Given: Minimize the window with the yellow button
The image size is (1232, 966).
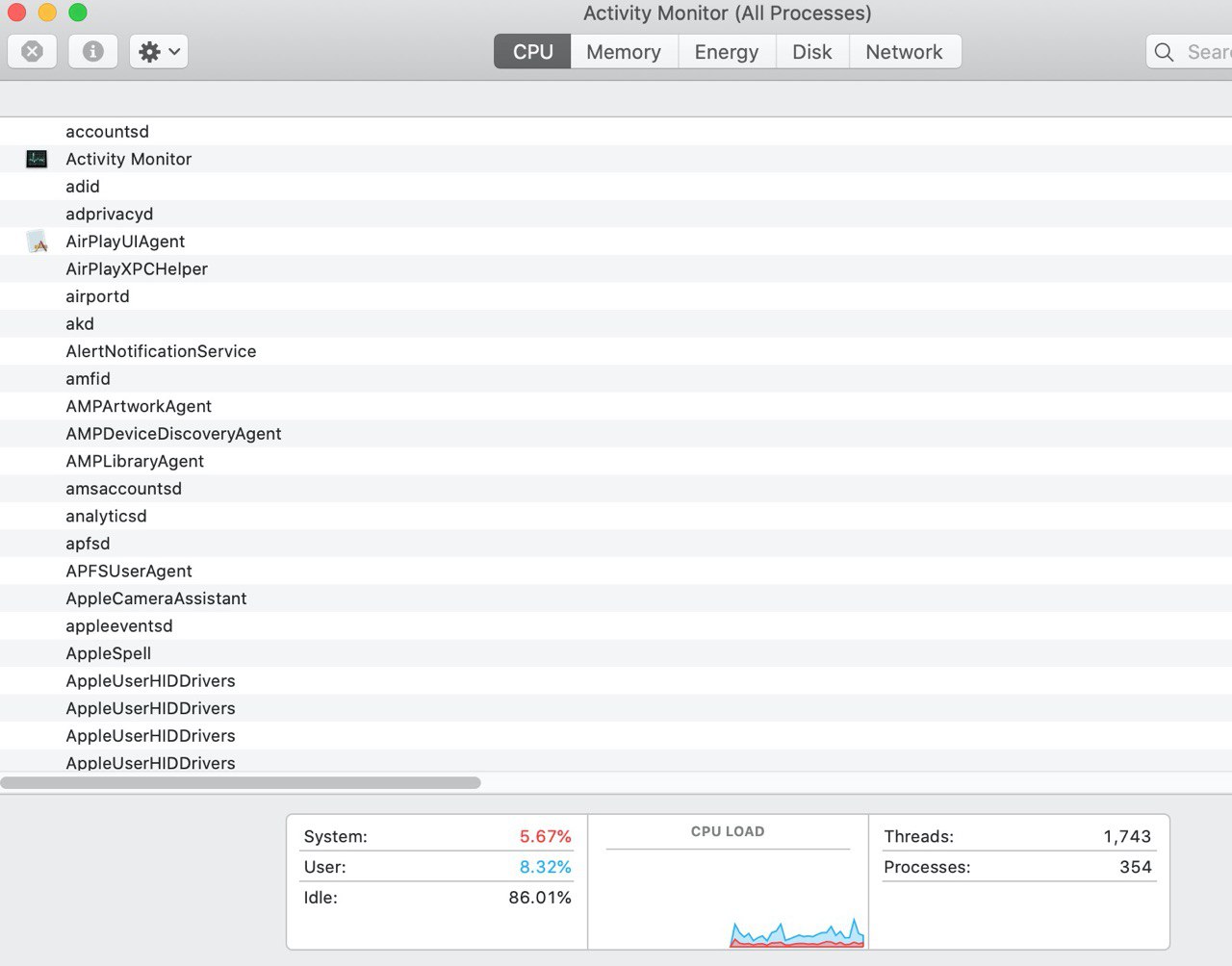Looking at the screenshot, I should (47, 13).
